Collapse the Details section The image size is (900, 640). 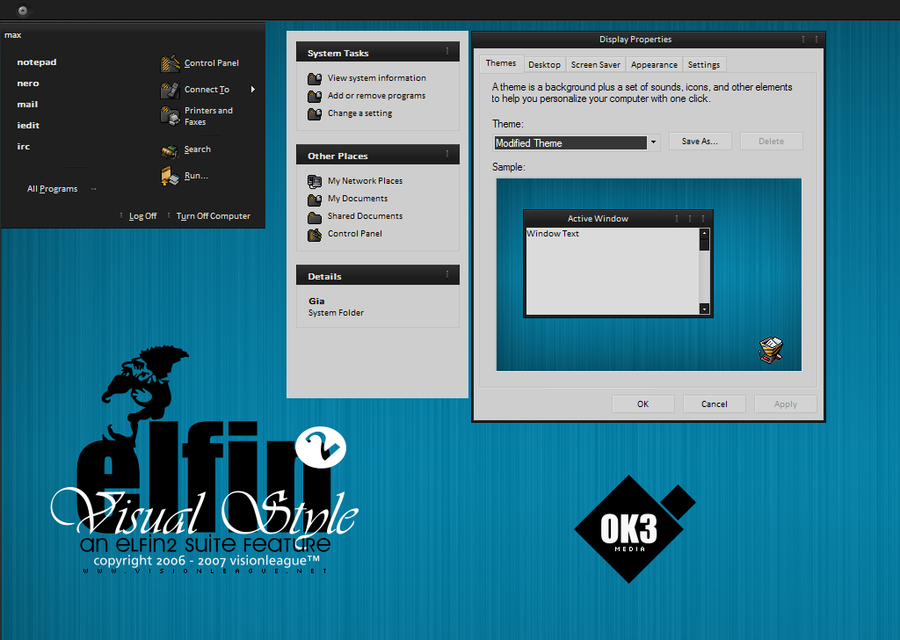[x=448, y=275]
